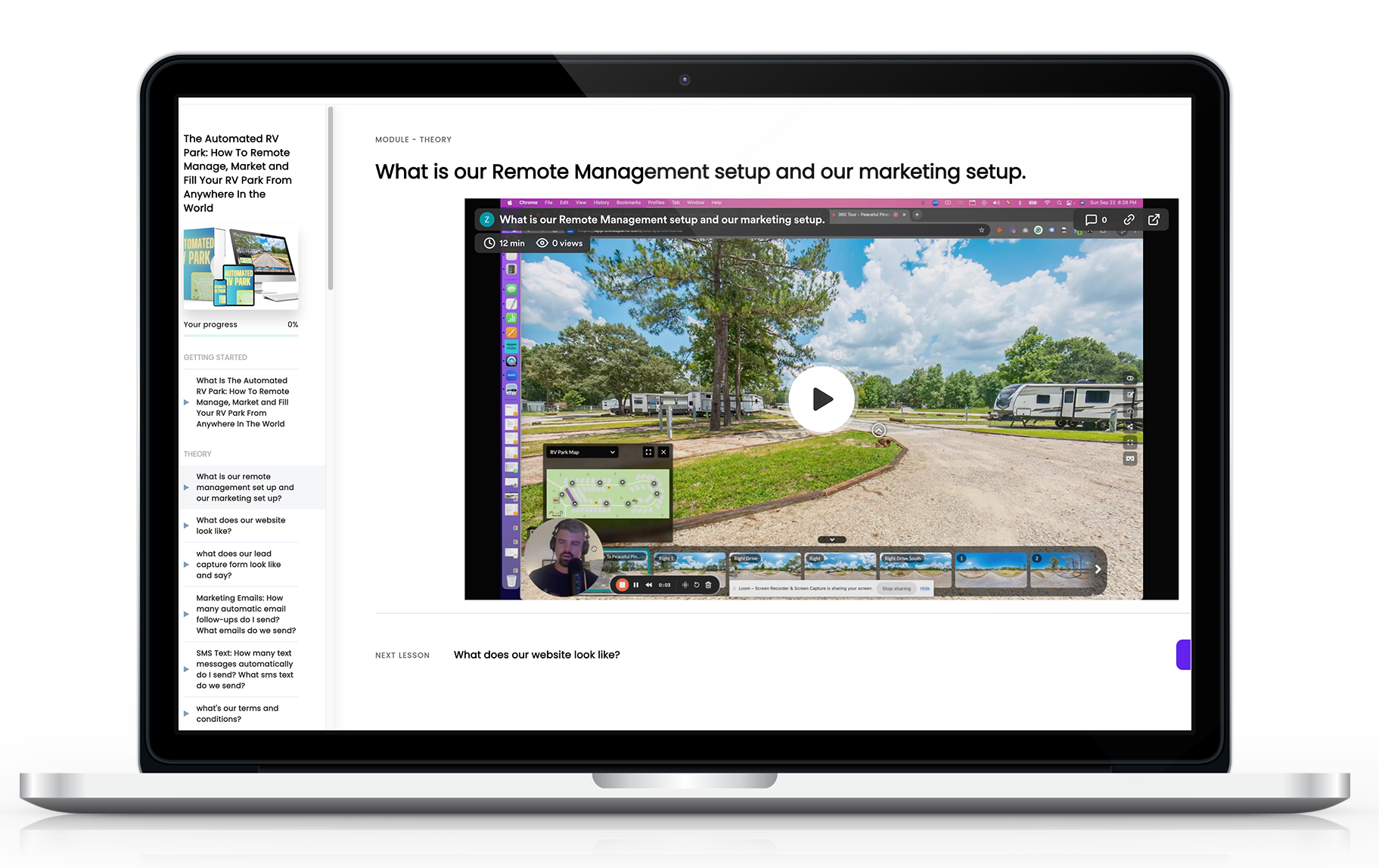Open lesson 'What does our website look like?'
Viewport: 1379px width, 868px height.
coord(241,525)
